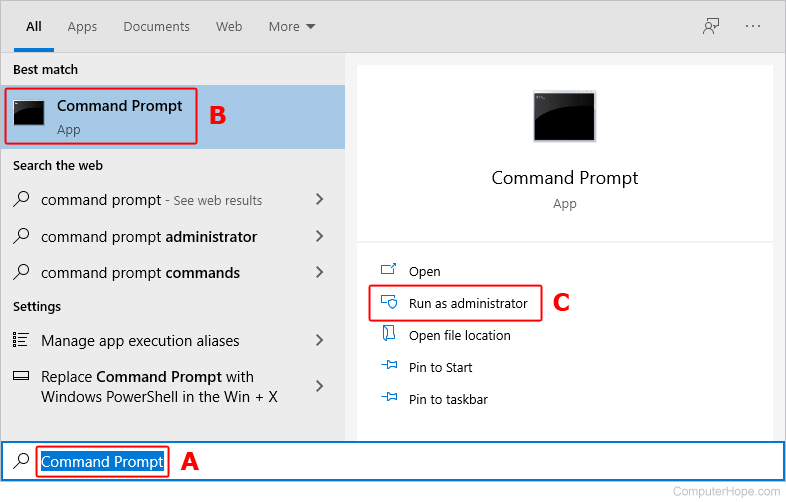
Task: Open Replace Command Prompt with Windows PowerShell setting
Action: [173, 386]
